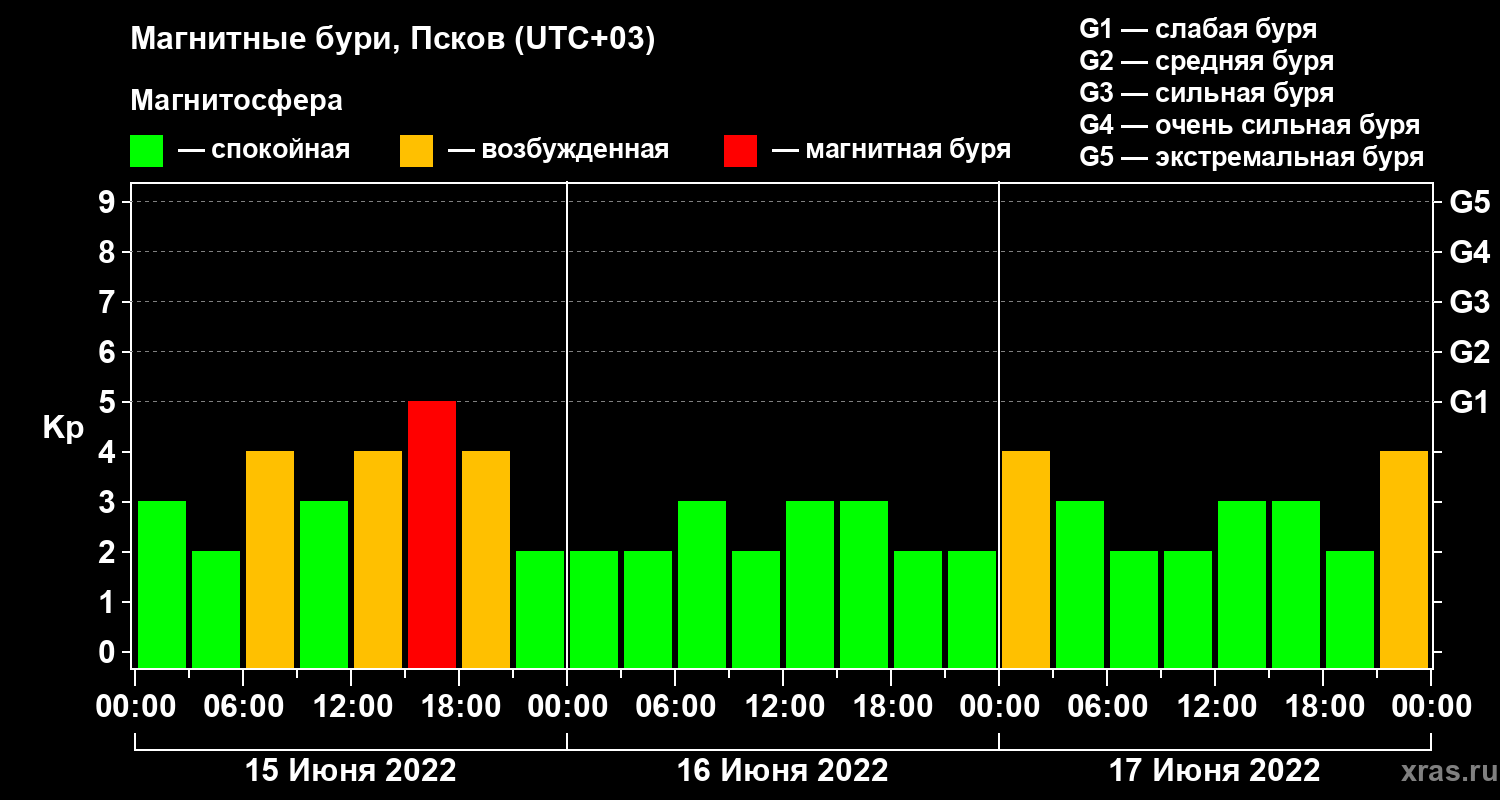Click the 12:00 time label under 17 June

point(1215,706)
